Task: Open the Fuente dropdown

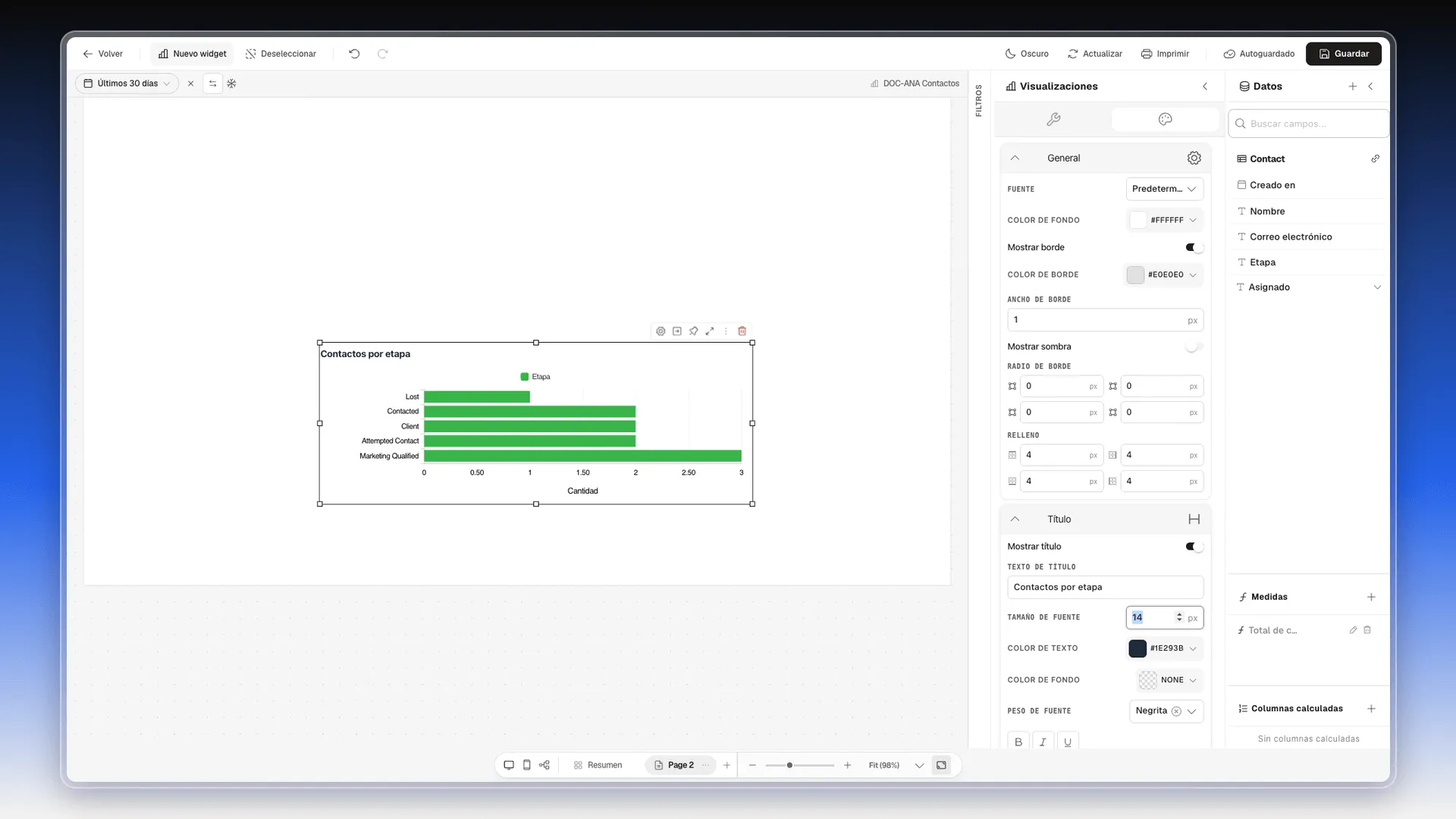Action: click(x=1164, y=189)
